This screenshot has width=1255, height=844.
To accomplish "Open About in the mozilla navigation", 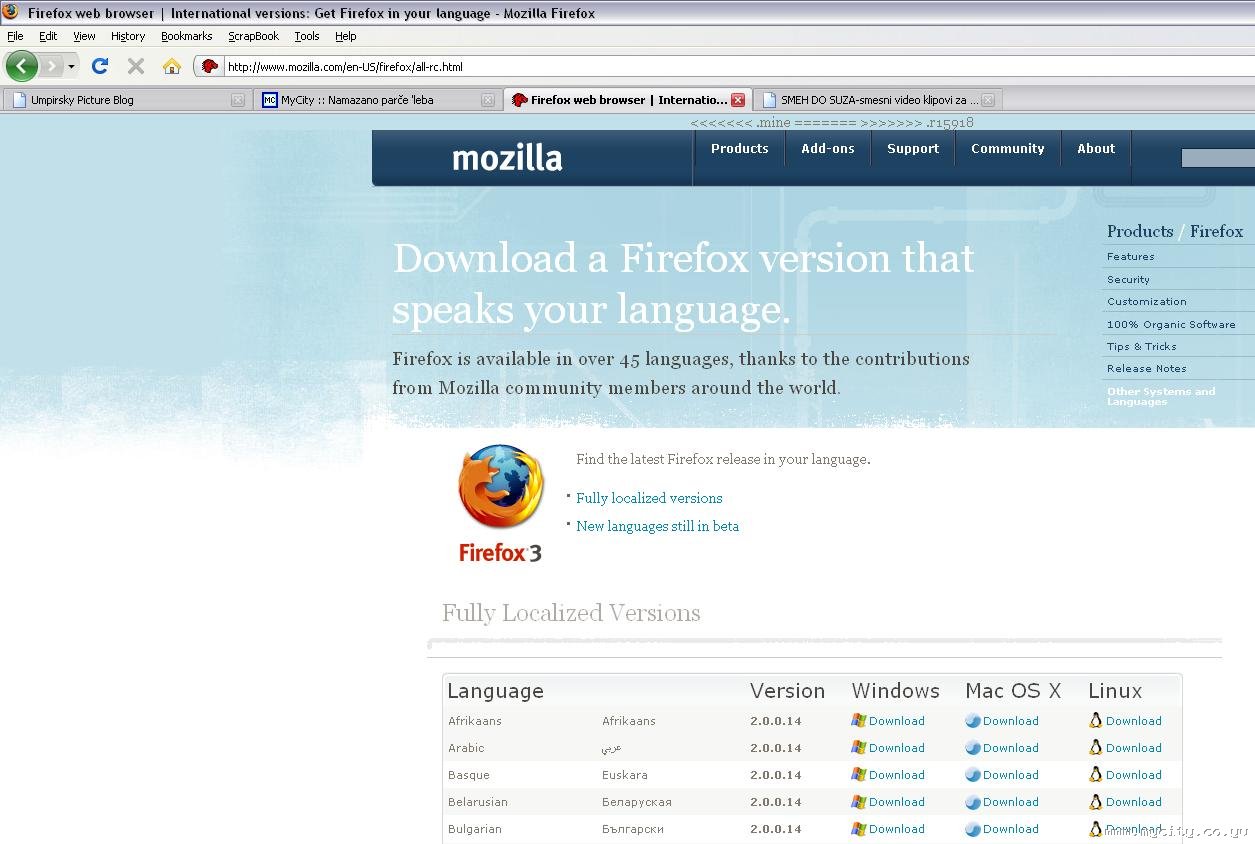I will pos(1096,149).
